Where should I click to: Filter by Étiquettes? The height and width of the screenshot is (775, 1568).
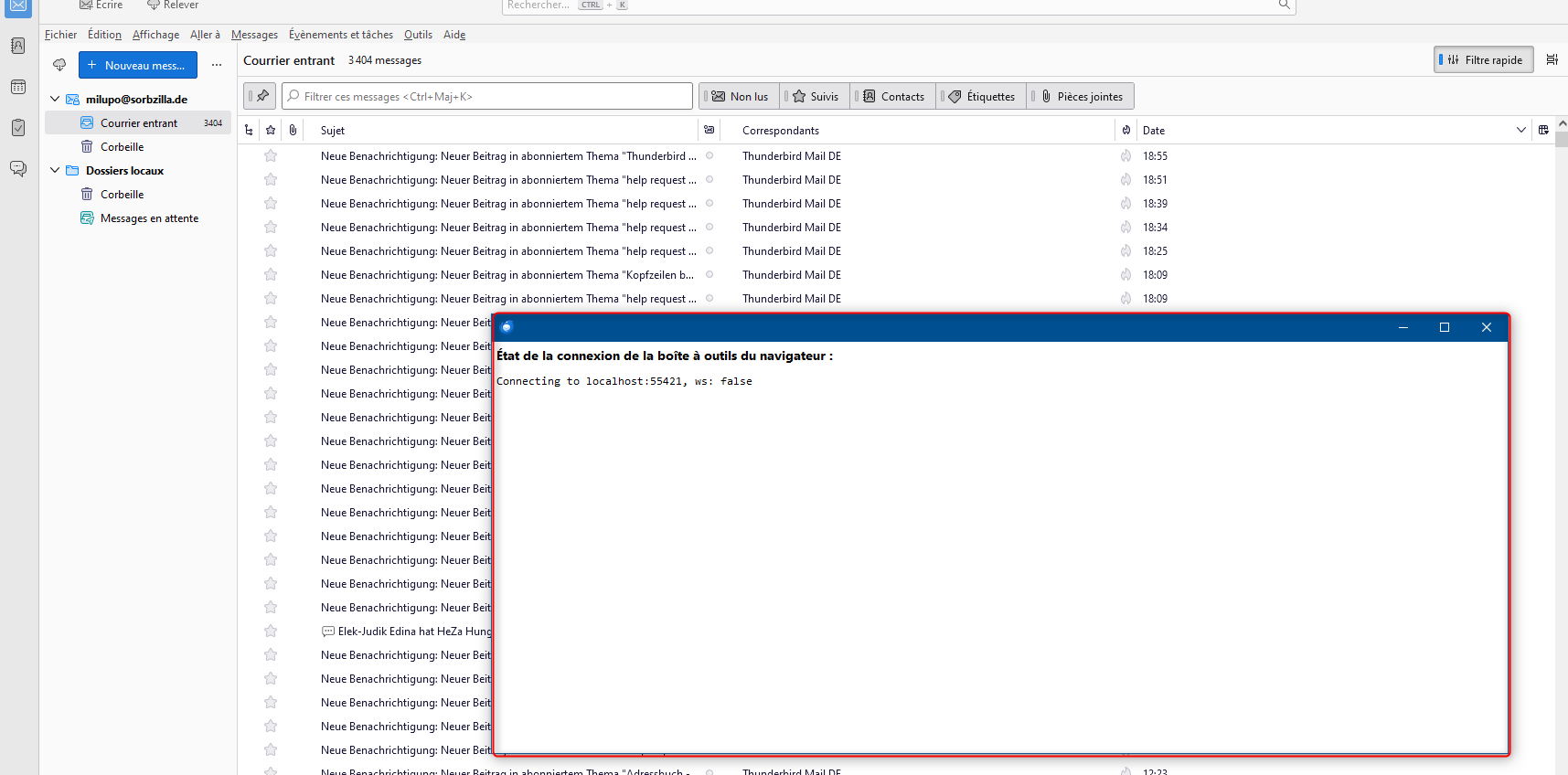982,96
